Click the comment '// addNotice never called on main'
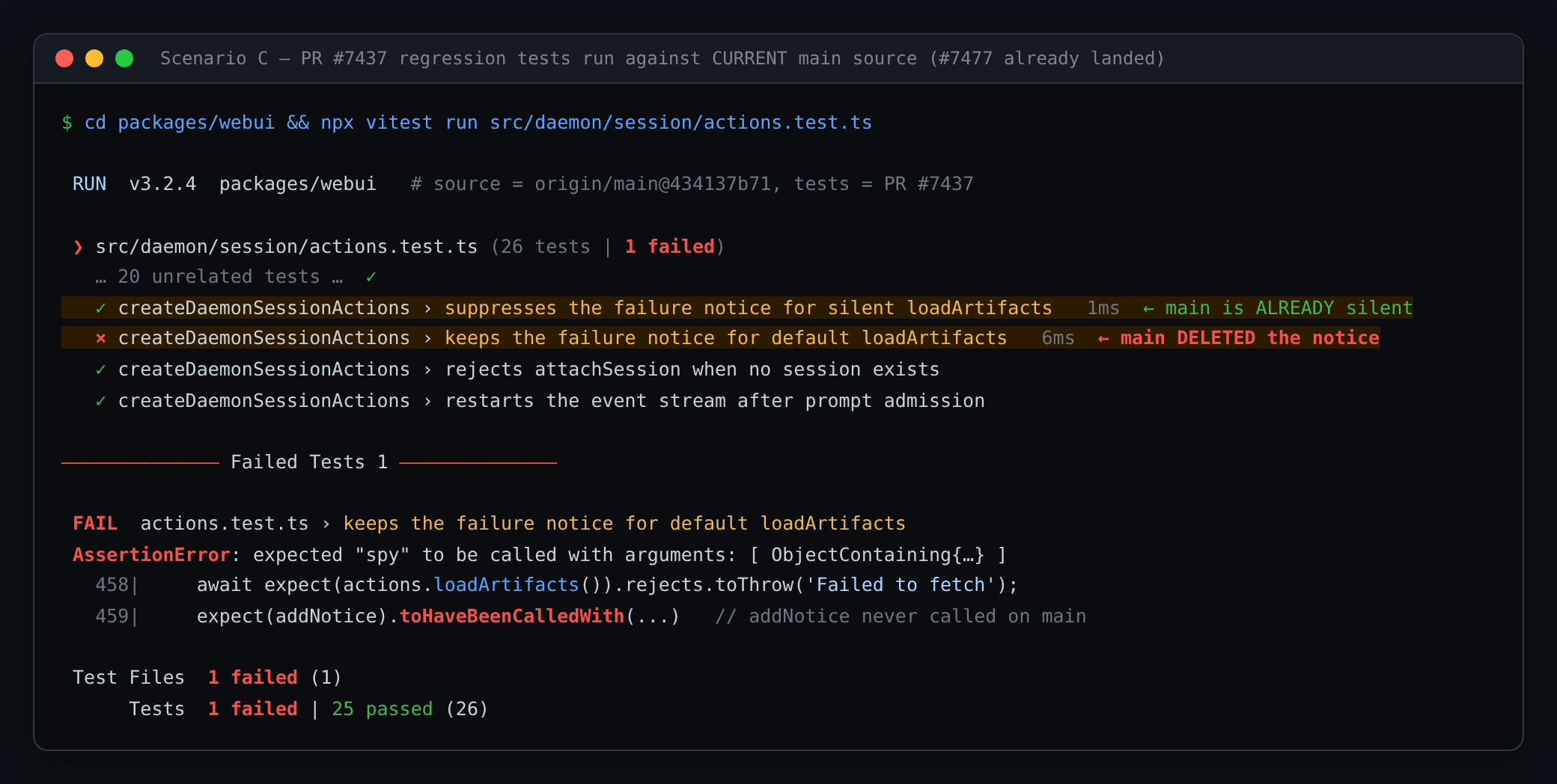Screen dimensions: 1557x784 click(x=901, y=616)
